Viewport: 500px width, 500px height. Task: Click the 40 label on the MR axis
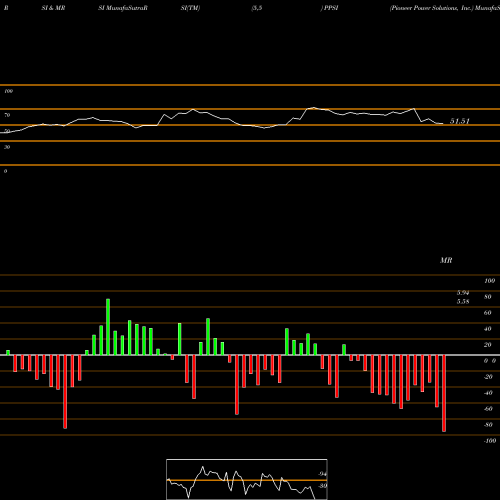(488, 329)
